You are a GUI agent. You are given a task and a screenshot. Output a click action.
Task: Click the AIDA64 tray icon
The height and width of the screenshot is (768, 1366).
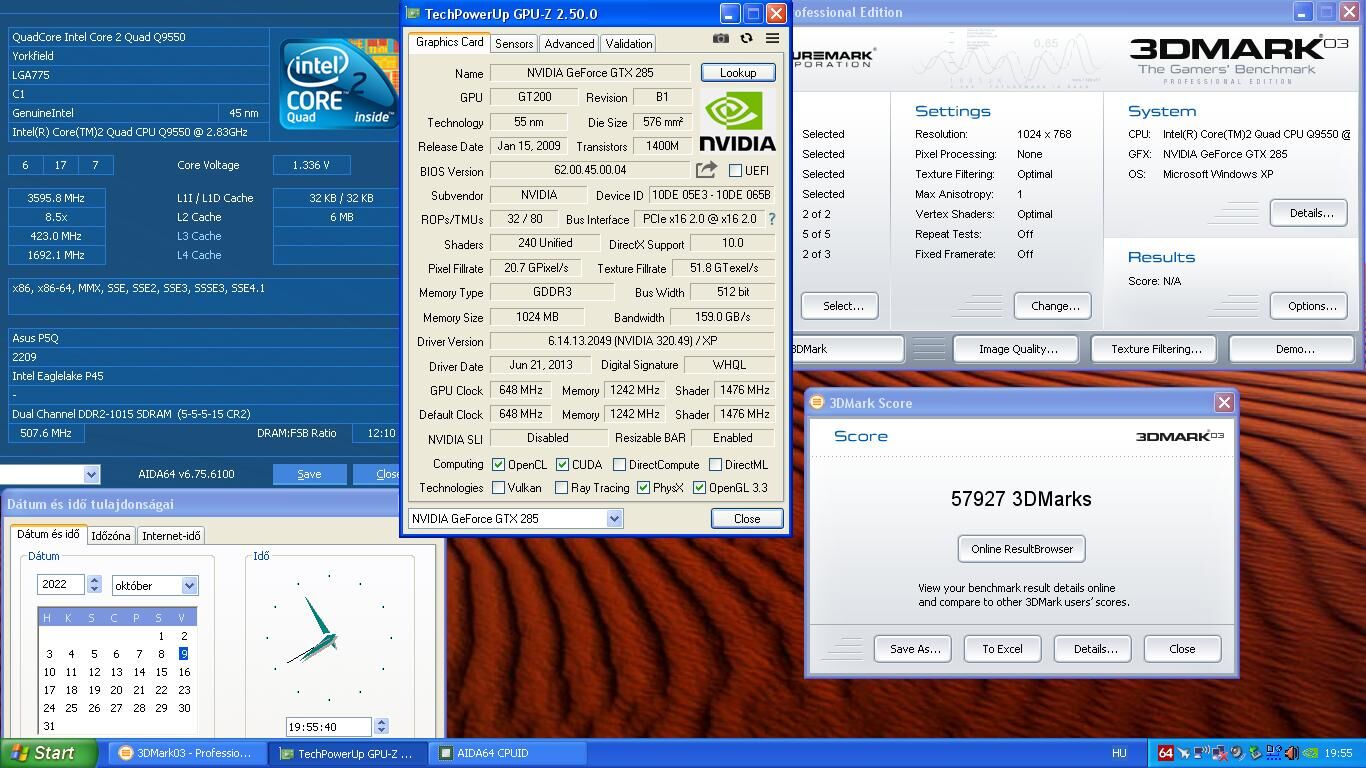coord(1166,753)
